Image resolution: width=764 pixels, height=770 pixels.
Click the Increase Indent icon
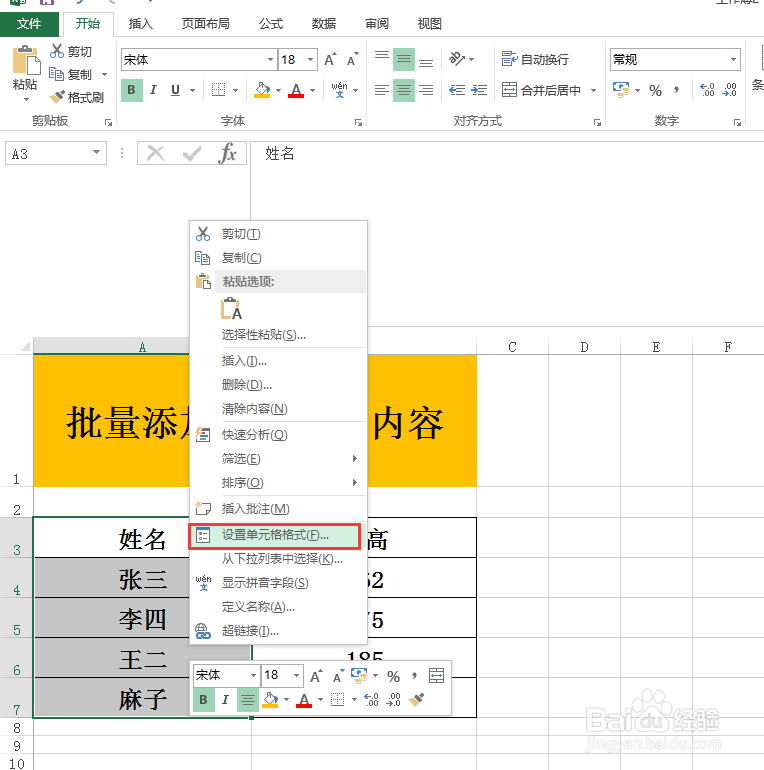pos(479,90)
